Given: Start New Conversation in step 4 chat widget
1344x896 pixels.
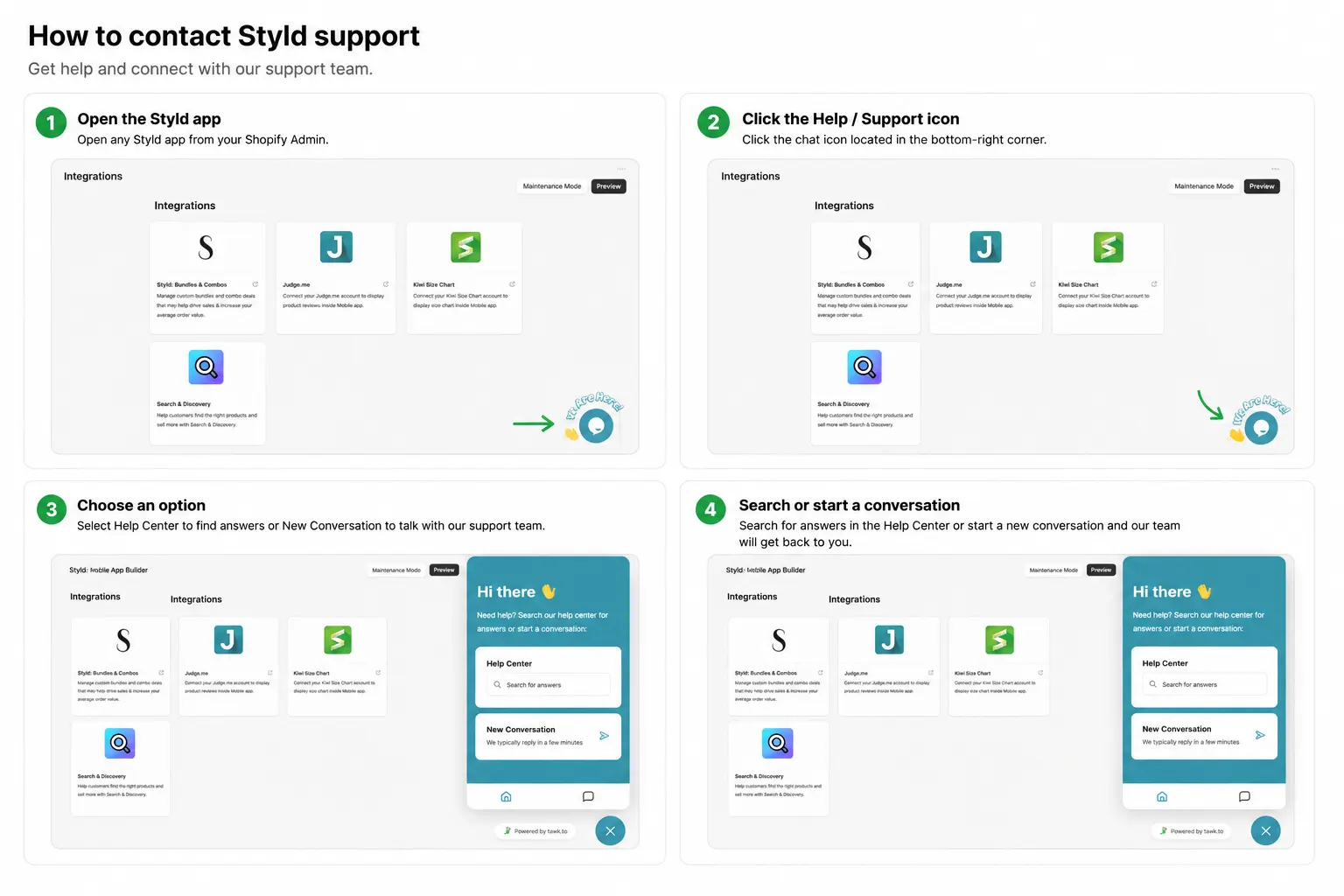Looking at the screenshot, I should 1205,736.
